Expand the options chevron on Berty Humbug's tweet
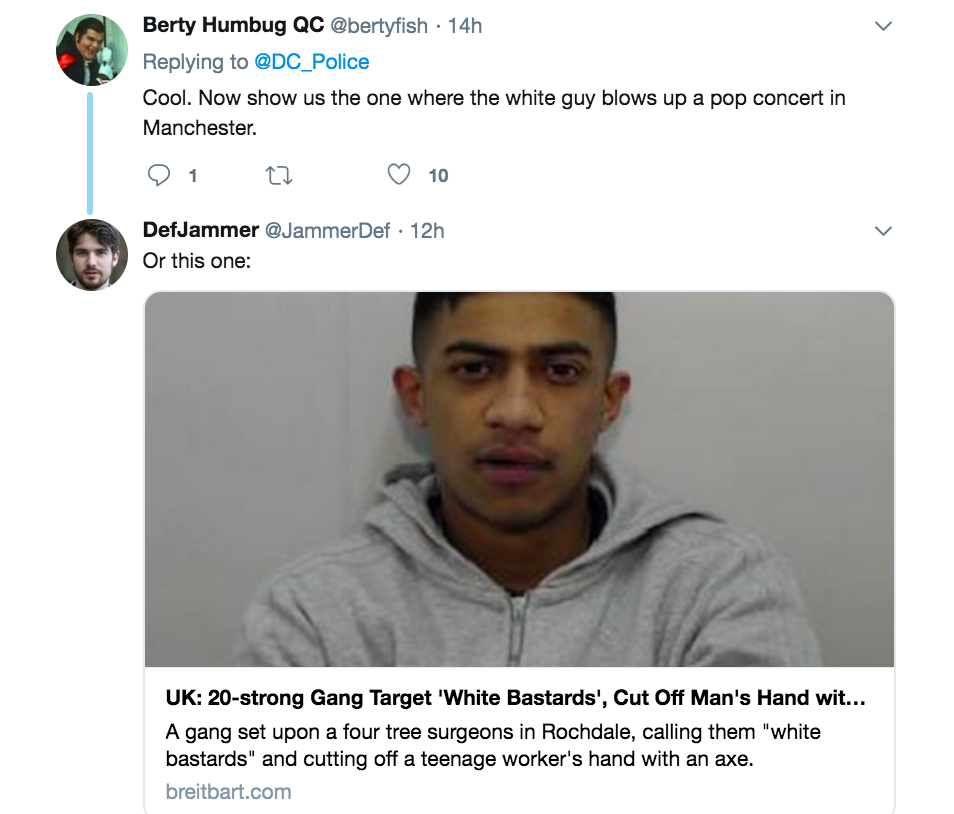The height and width of the screenshot is (814, 954). (883, 27)
